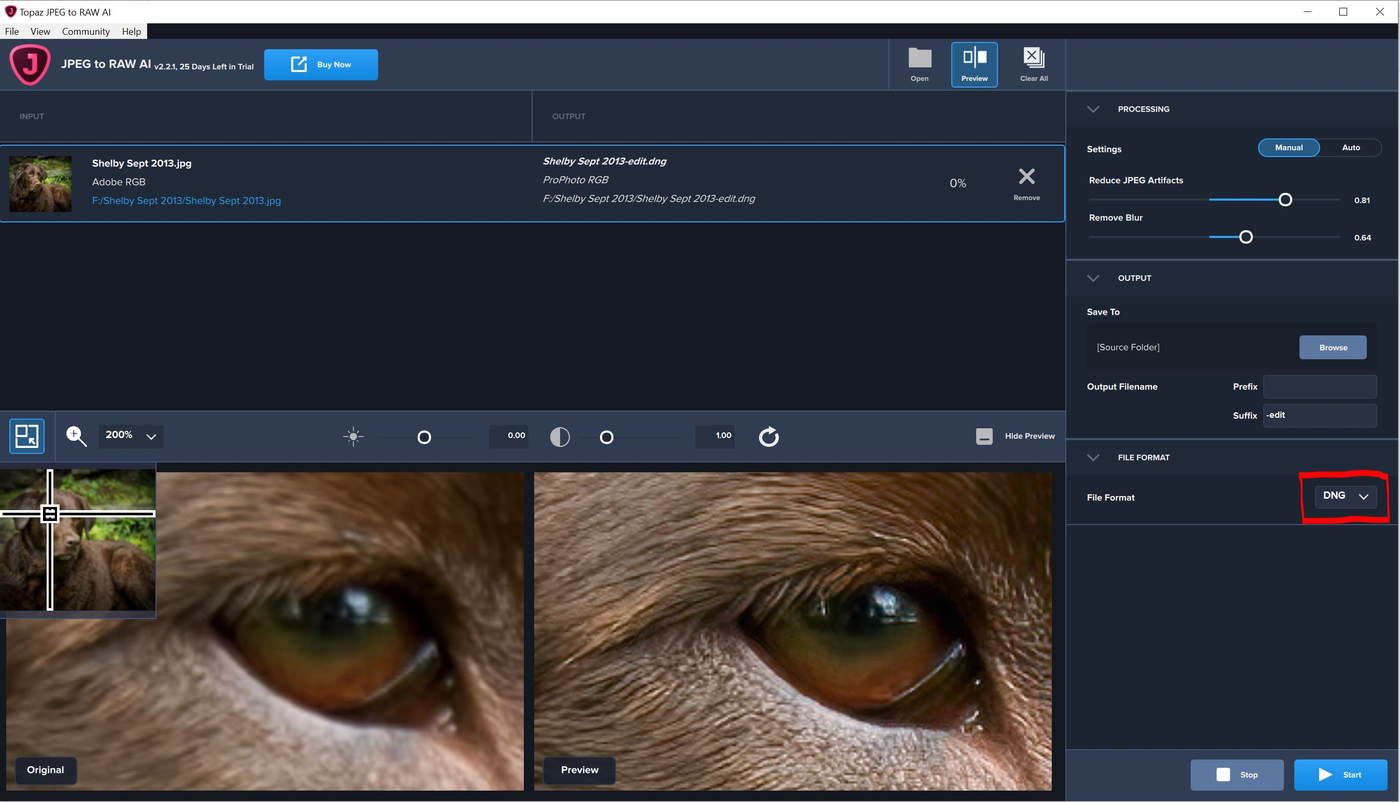
Task: Click the Buy Now button
Action: click(x=321, y=65)
